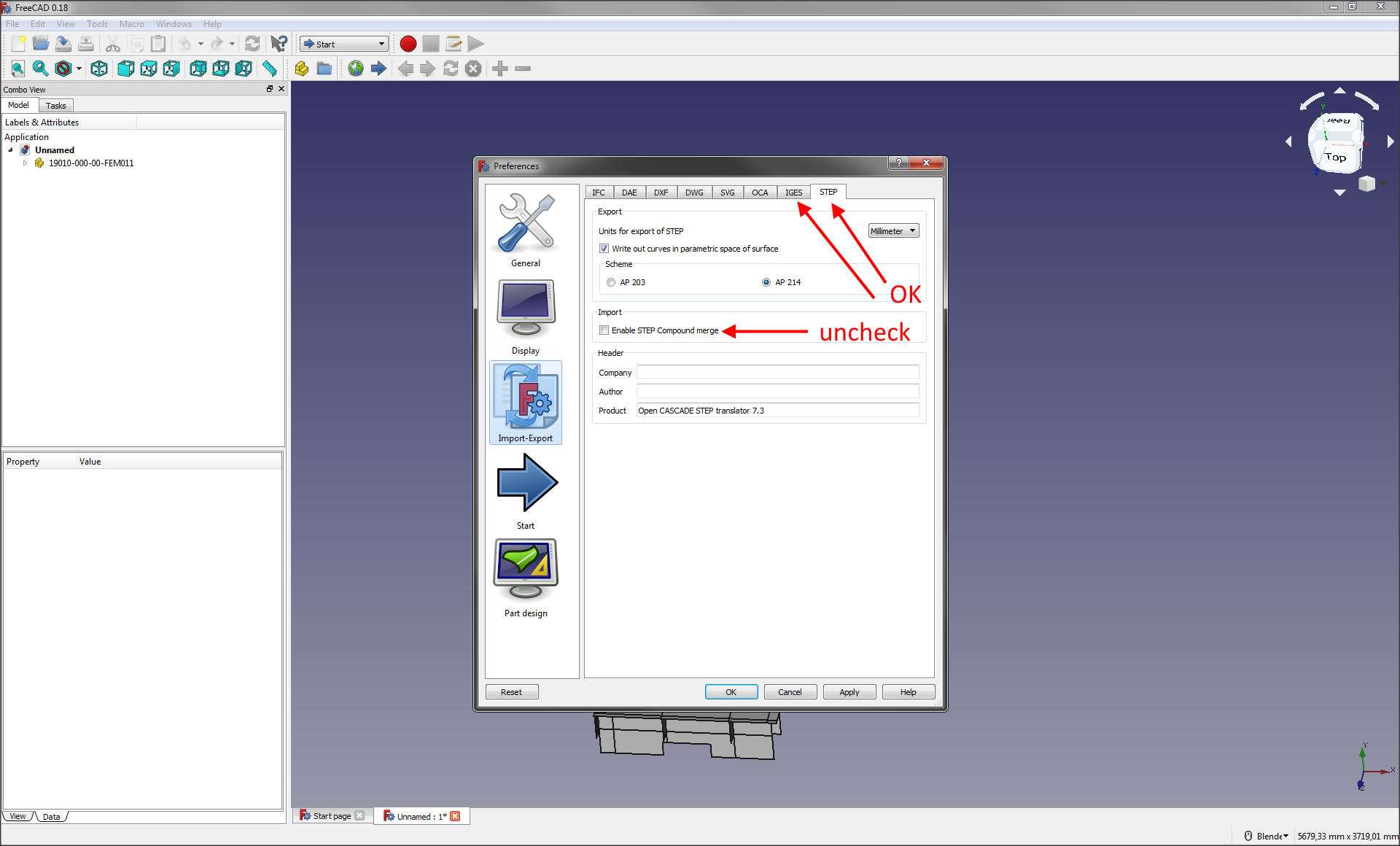Open the Millimeter units dropdown
1400x846 pixels.
(893, 231)
